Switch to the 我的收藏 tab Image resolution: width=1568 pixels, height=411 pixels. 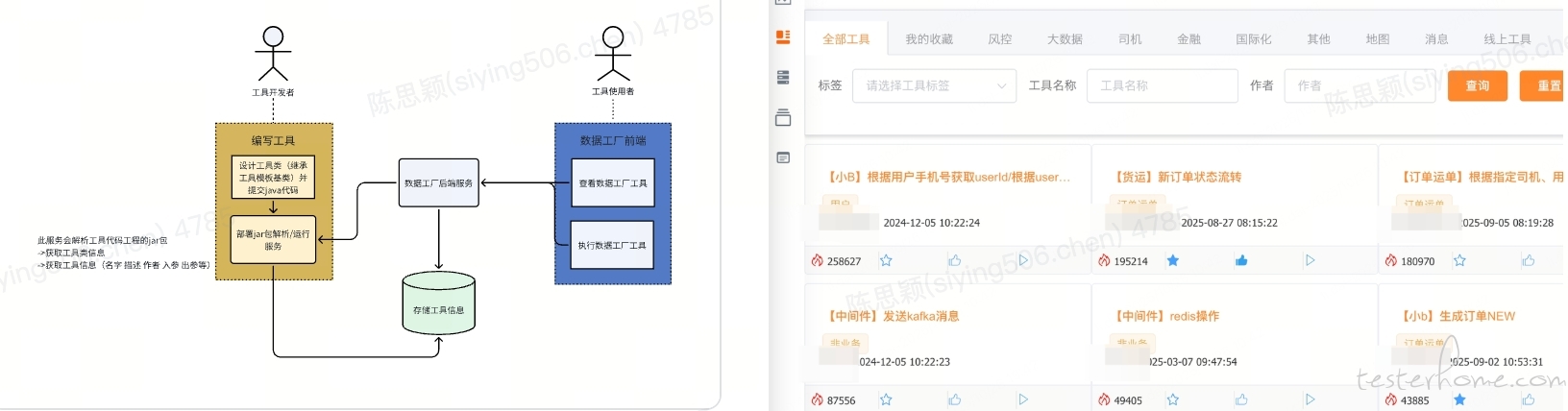928,39
